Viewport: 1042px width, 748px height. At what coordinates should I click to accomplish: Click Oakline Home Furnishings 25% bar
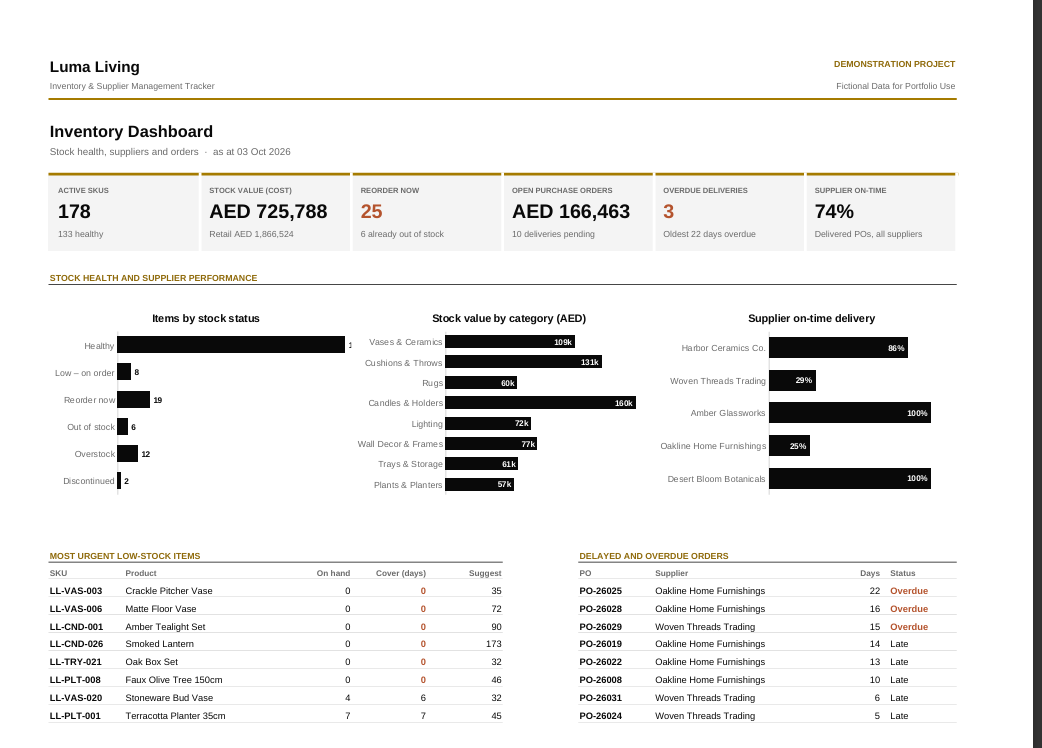point(789,446)
